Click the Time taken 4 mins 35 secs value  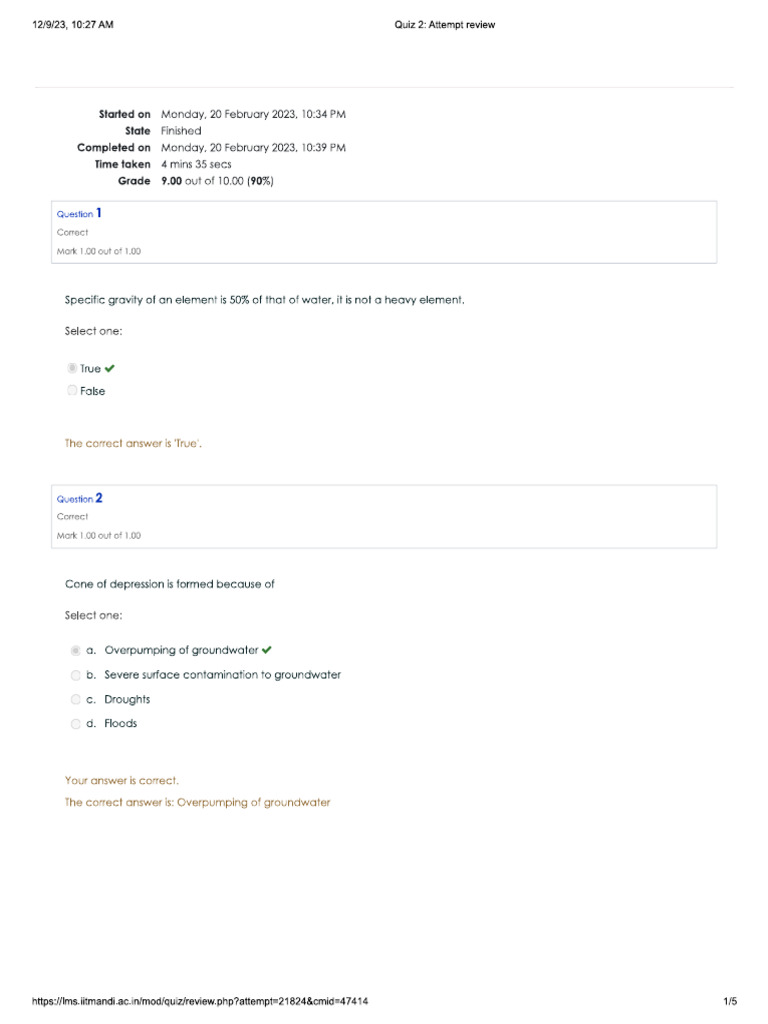[x=196, y=164]
